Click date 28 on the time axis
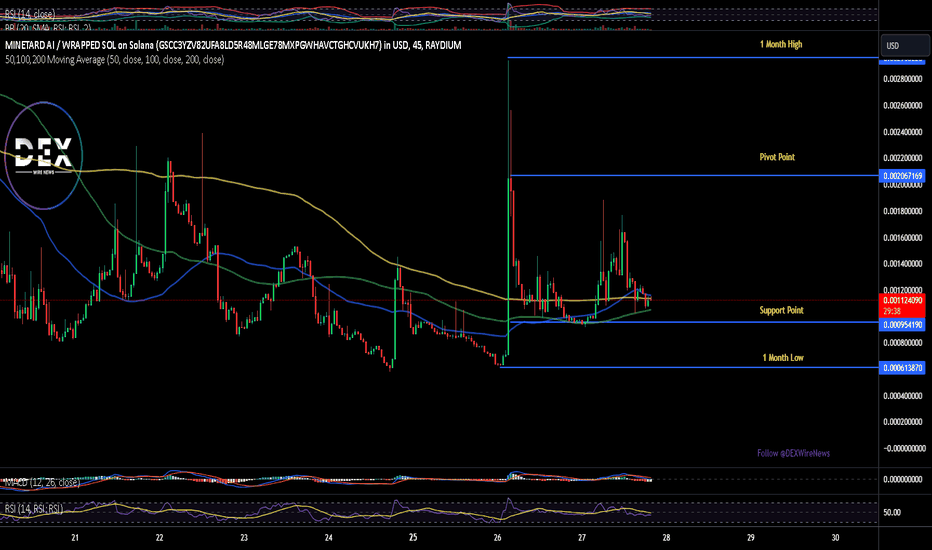This screenshot has height=550, width=932. click(666, 538)
